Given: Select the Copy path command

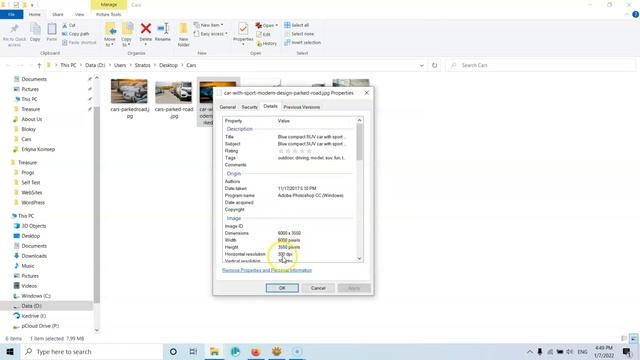Looking at the screenshot, I should tap(76, 34).
